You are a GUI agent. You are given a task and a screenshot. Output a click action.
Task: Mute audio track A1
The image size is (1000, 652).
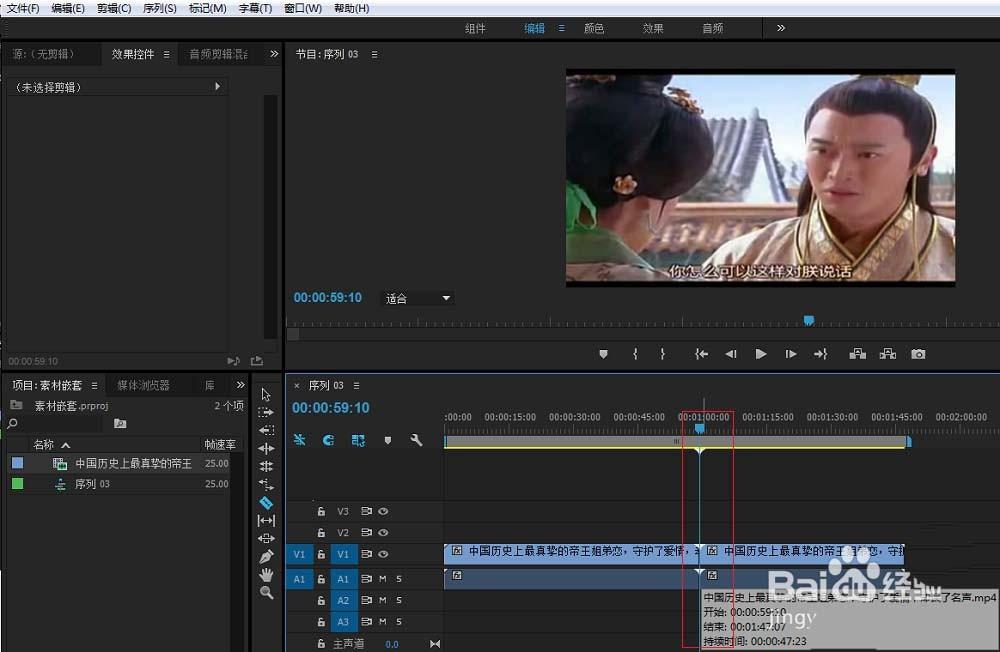tap(382, 578)
